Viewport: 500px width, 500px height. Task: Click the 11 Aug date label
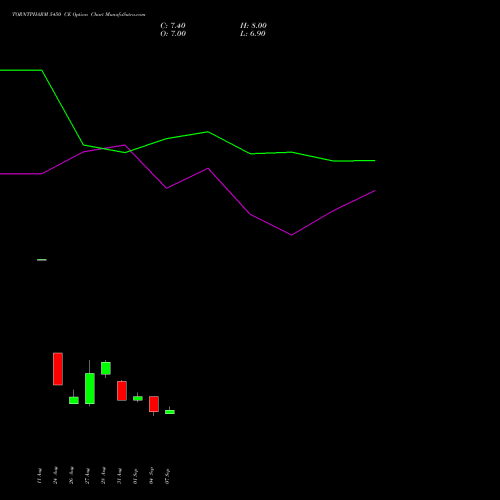[x=39, y=476]
